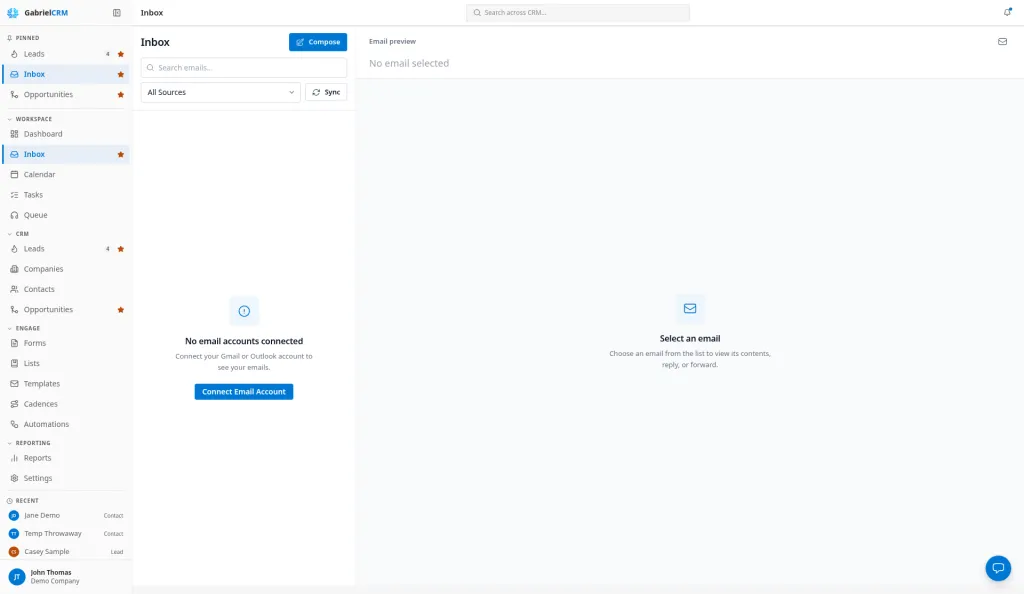The width and height of the screenshot is (1024, 594).
Task: Click the GabrielCRM logo
Action: coord(37,12)
